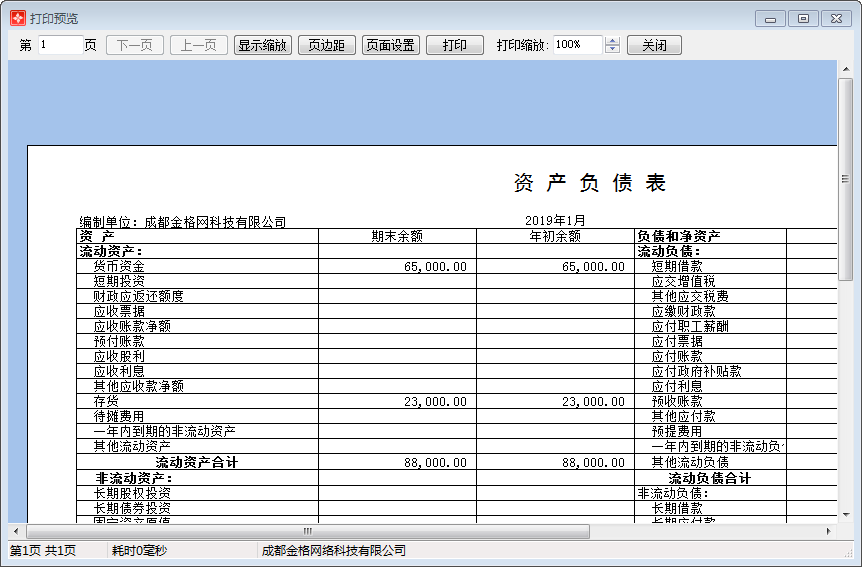Click the horizontal scrollbar left arrow
The width and height of the screenshot is (862, 567).
click(x=15, y=531)
